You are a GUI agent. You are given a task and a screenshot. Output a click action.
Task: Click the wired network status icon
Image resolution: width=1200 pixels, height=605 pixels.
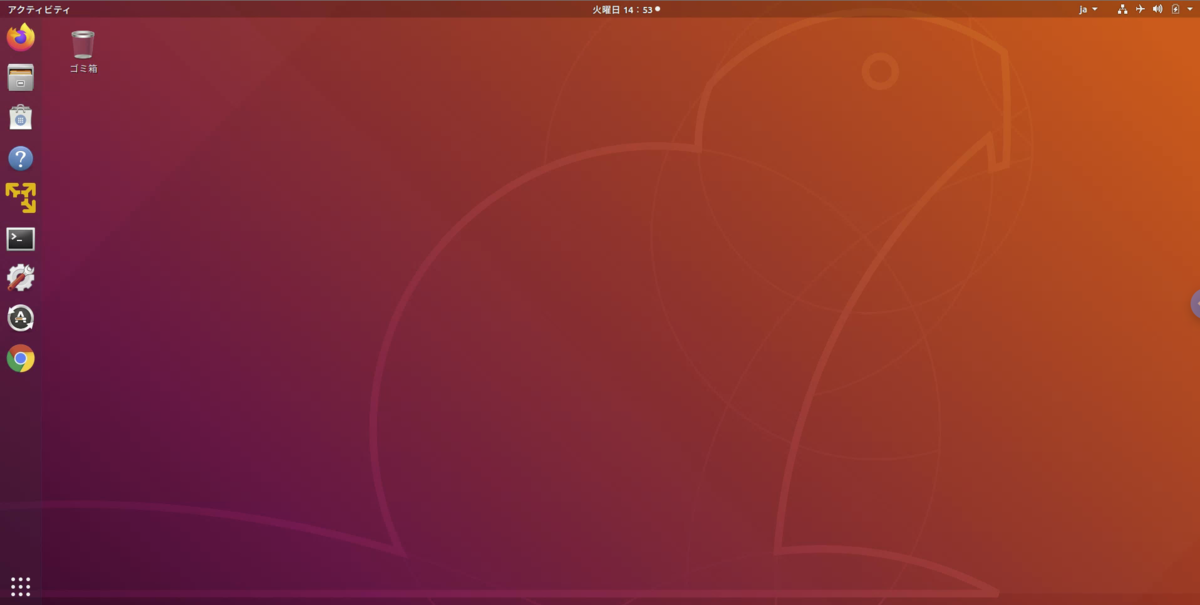[1122, 9]
